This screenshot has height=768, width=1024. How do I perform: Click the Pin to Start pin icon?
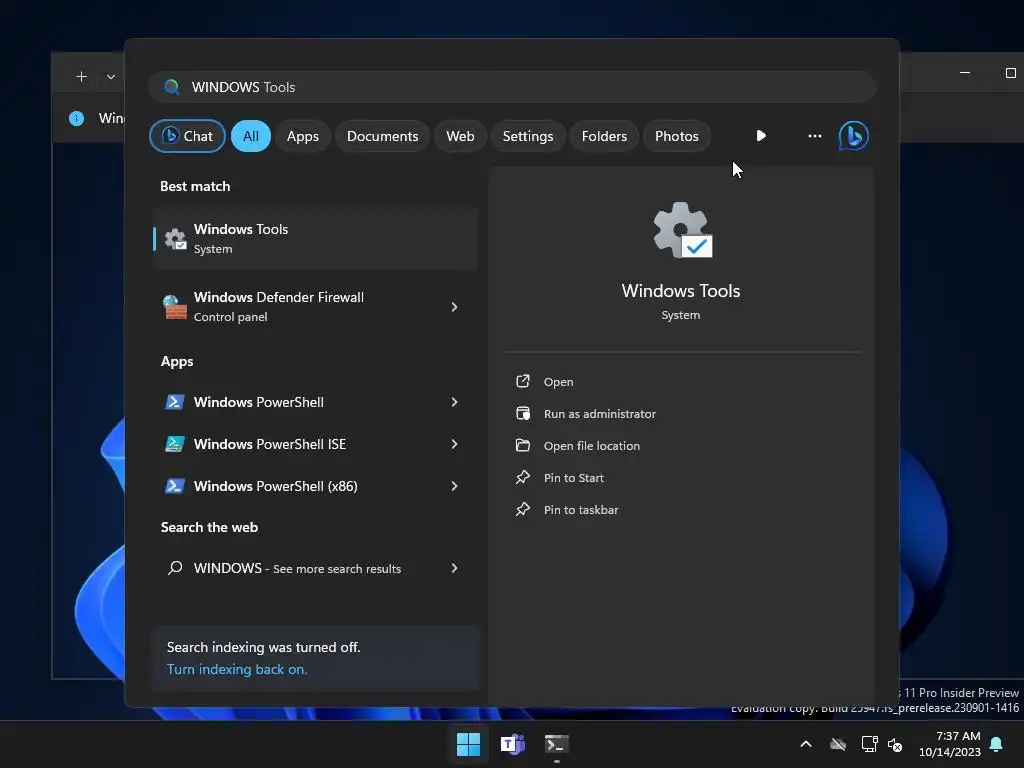[x=522, y=477]
